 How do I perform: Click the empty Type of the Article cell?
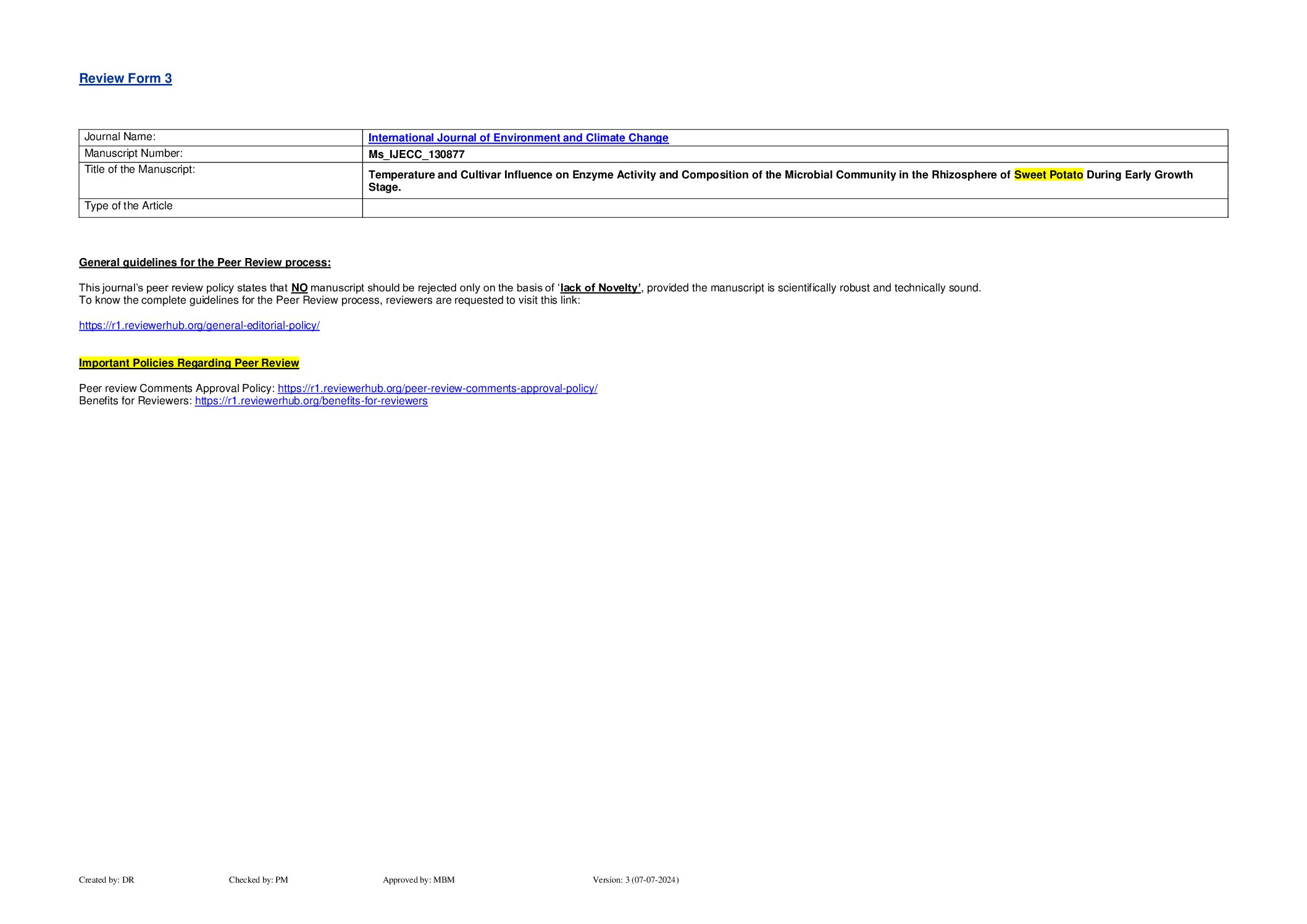click(794, 208)
